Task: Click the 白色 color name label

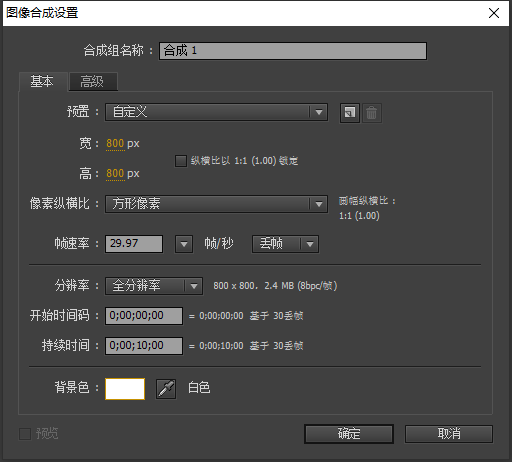Action: (x=199, y=388)
